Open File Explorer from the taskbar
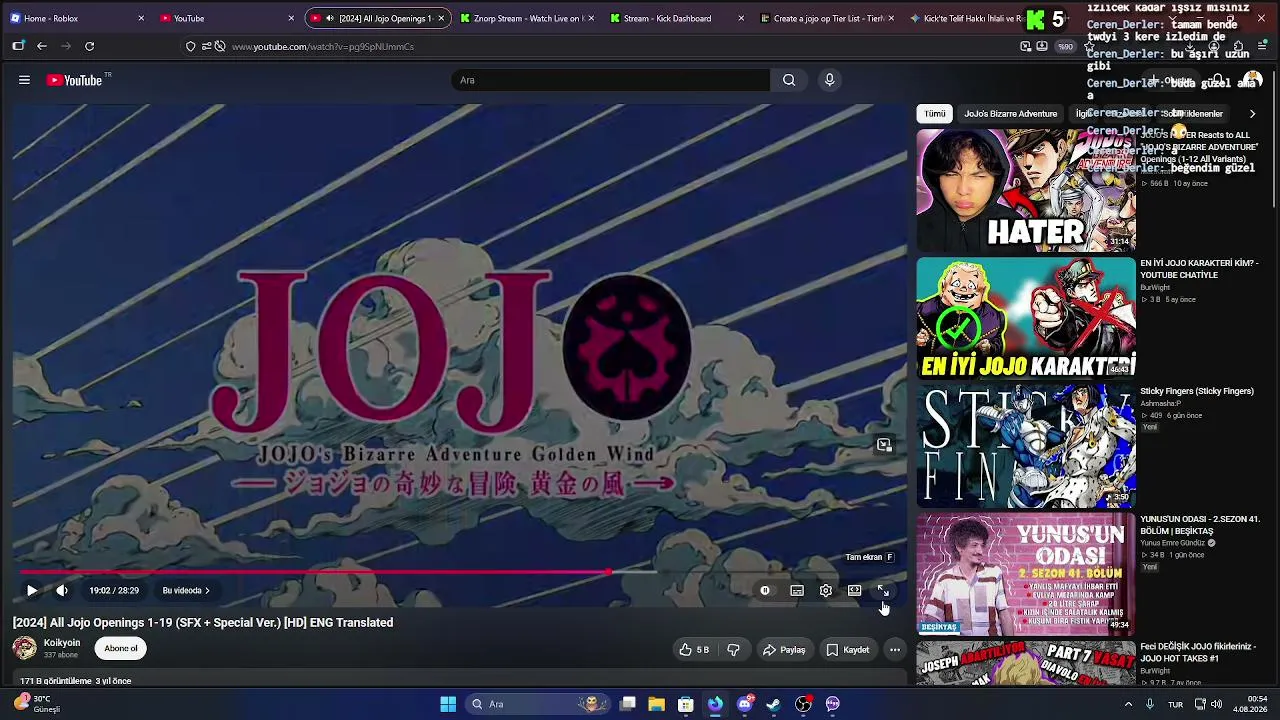This screenshot has width=1280, height=720. 656,704
